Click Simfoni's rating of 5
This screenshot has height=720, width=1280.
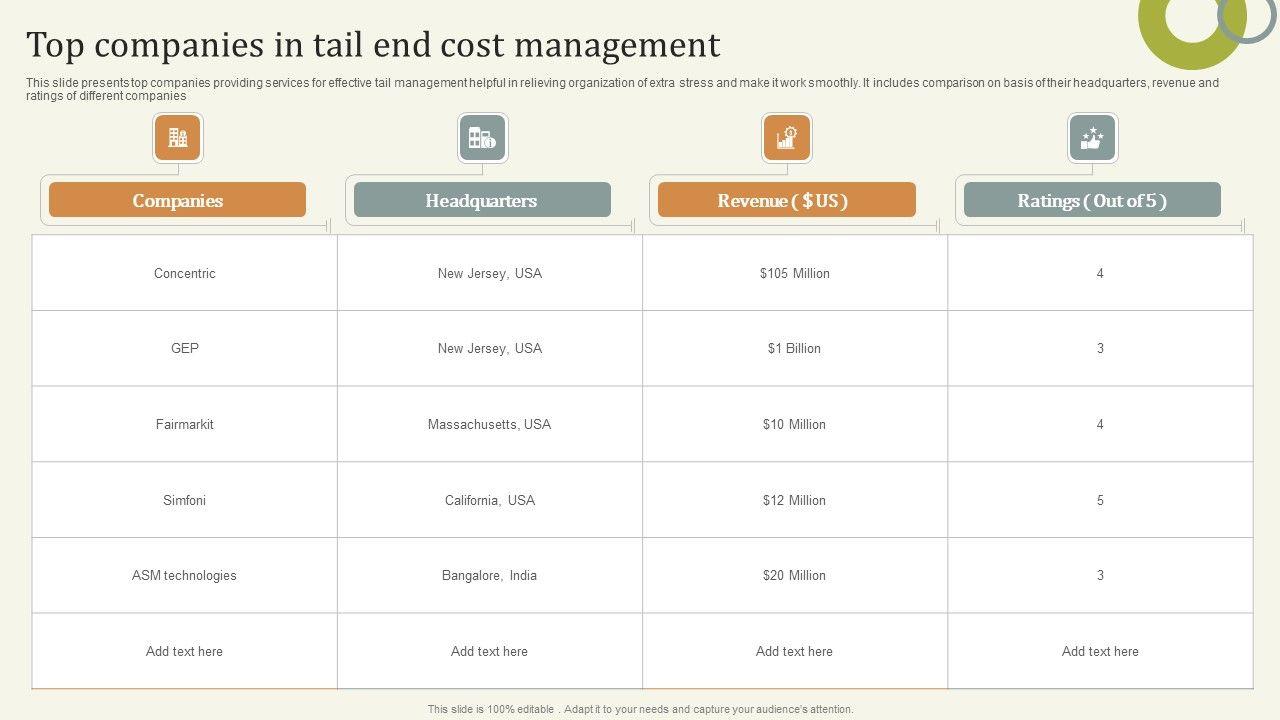pos(1100,500)
